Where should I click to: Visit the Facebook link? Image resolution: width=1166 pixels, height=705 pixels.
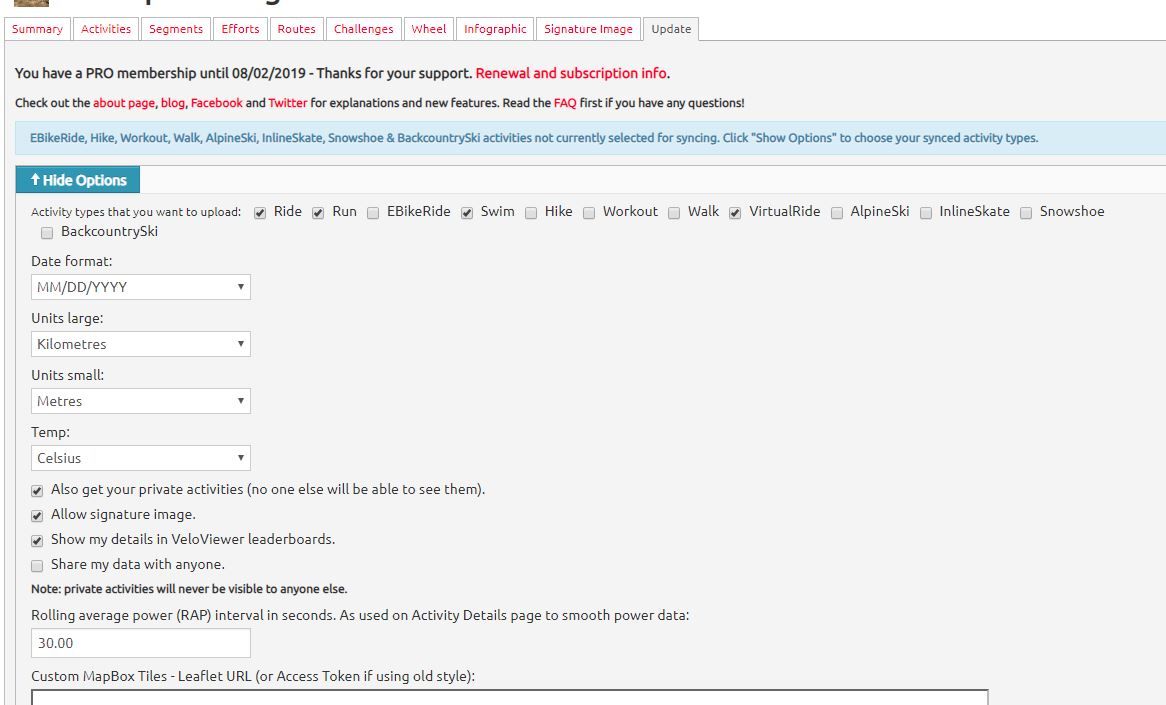pos(216,103)
